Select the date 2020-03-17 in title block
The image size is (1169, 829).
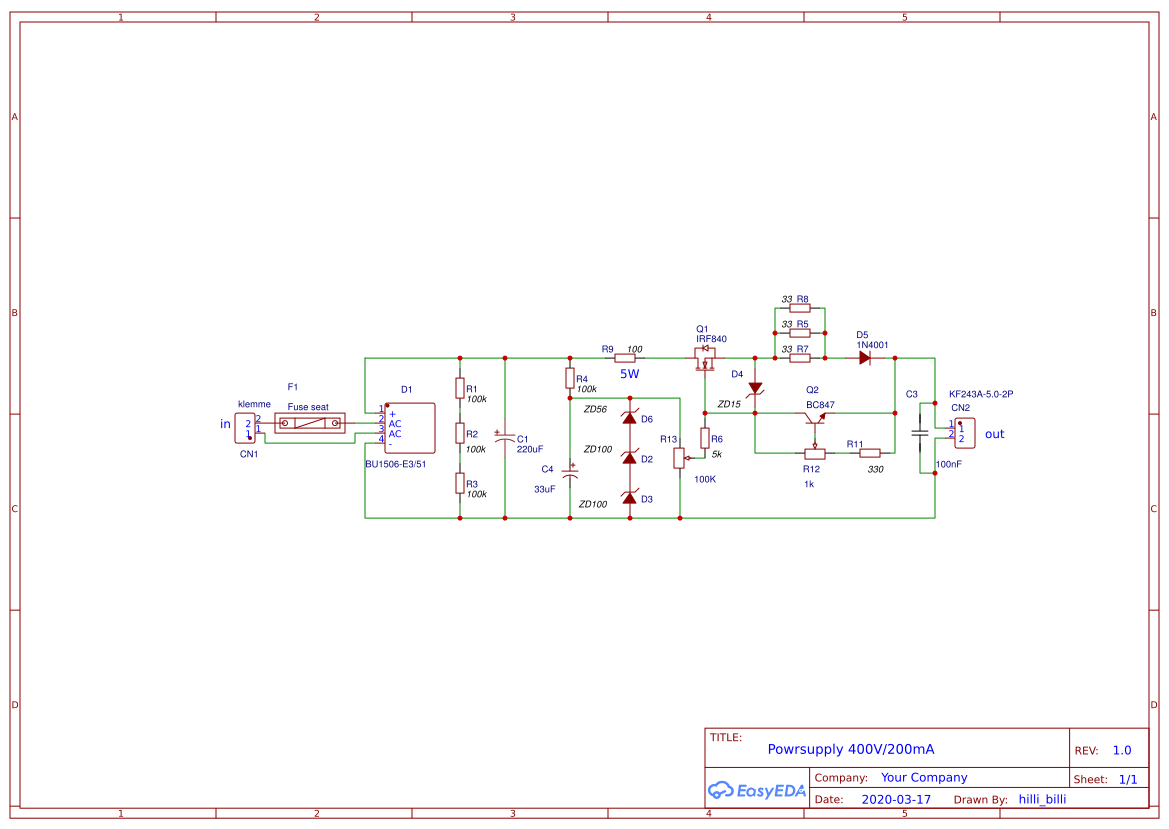(895, 799)
